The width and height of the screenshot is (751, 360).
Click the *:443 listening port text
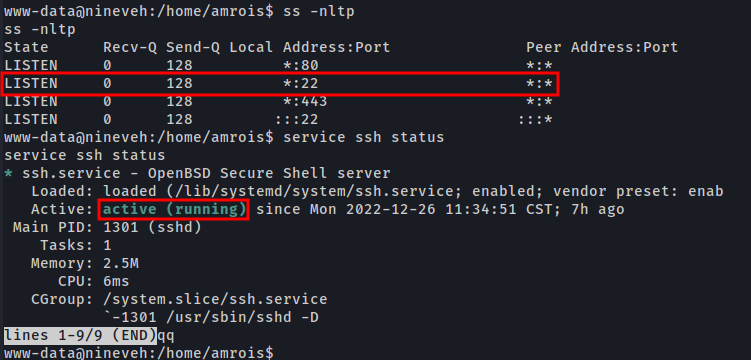coord(305,101)
